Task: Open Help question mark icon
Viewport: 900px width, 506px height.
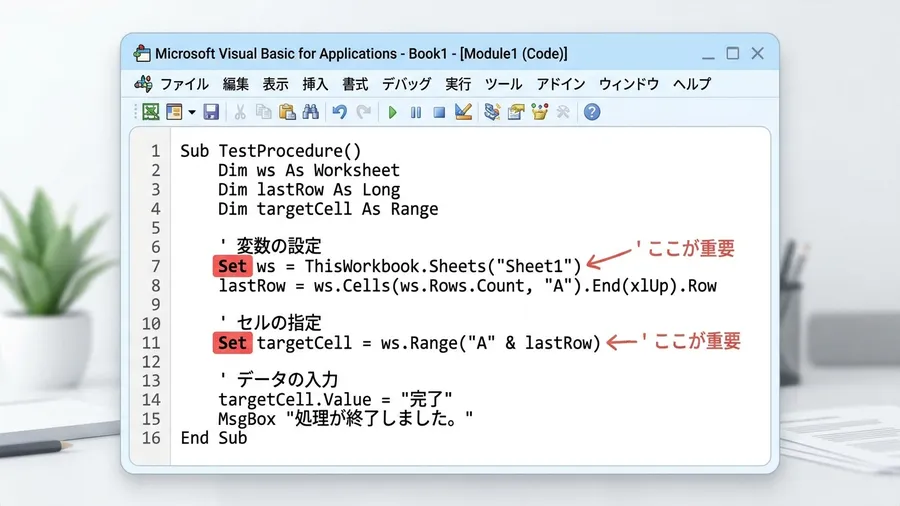Action: [592, 112]
